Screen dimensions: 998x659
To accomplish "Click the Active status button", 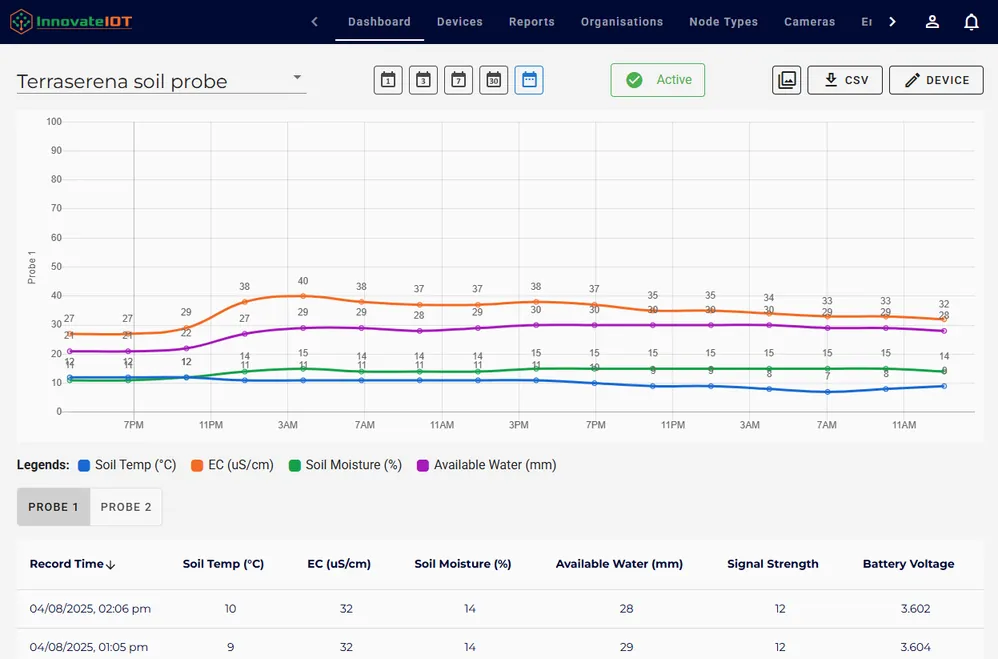I will 657,80.
